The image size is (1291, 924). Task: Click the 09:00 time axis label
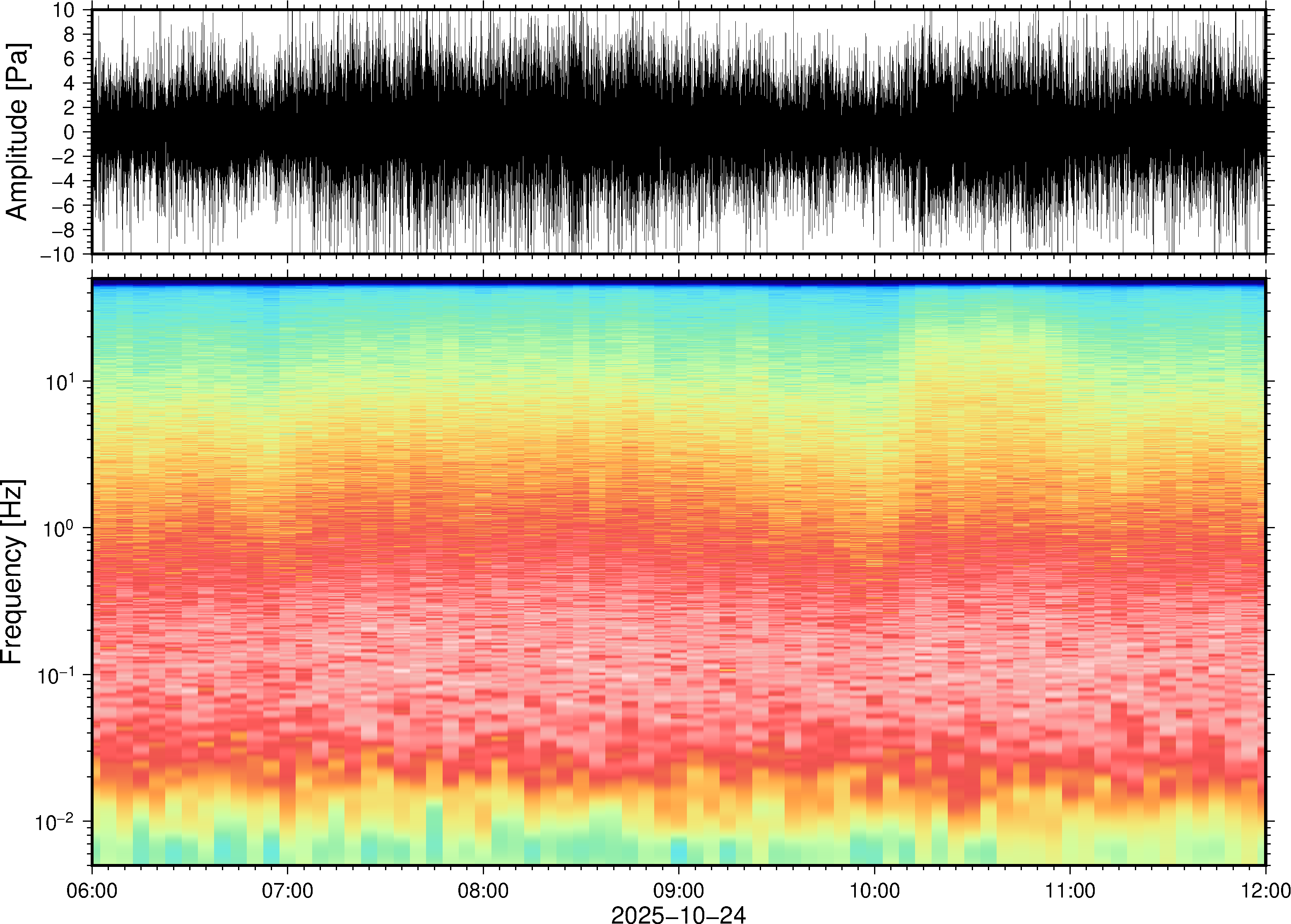pos(679,890)
